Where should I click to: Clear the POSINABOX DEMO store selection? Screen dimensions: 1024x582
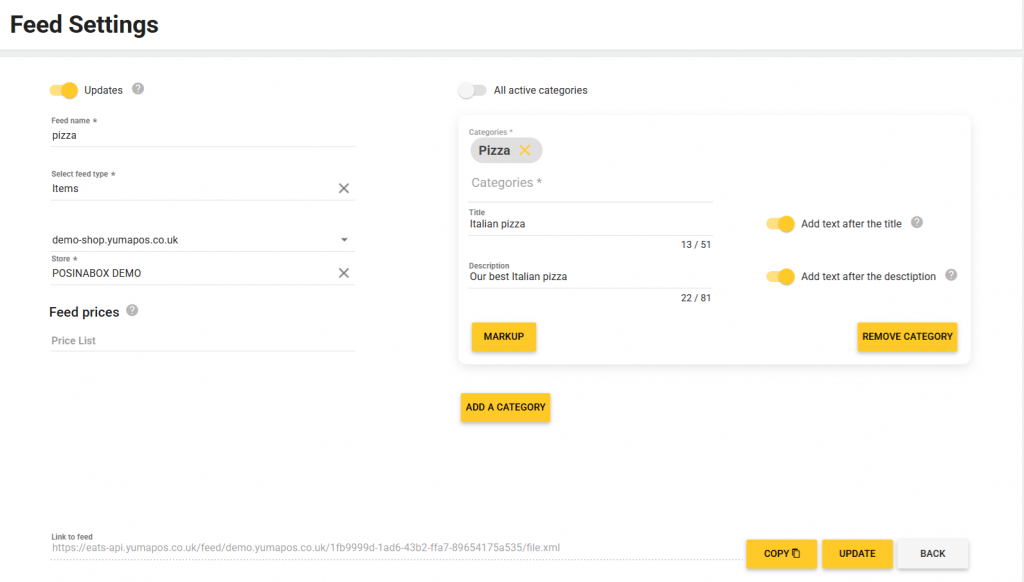click(x=344, y=272)
